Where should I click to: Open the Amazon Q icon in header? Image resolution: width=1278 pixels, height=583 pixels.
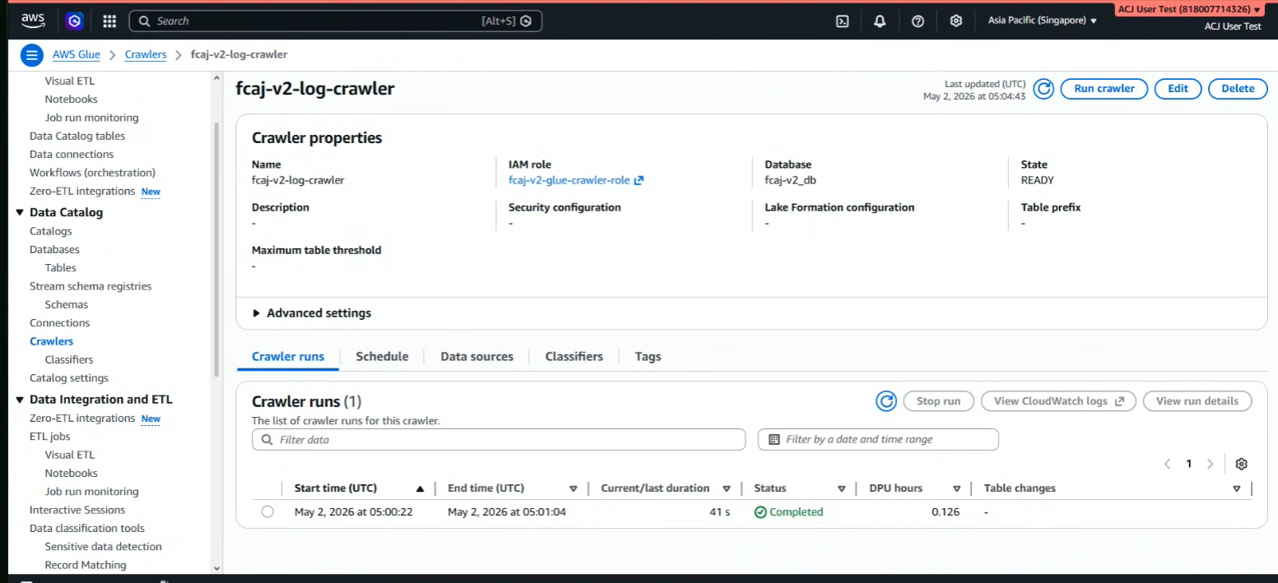pyautogui.click(x=74, y=20)
